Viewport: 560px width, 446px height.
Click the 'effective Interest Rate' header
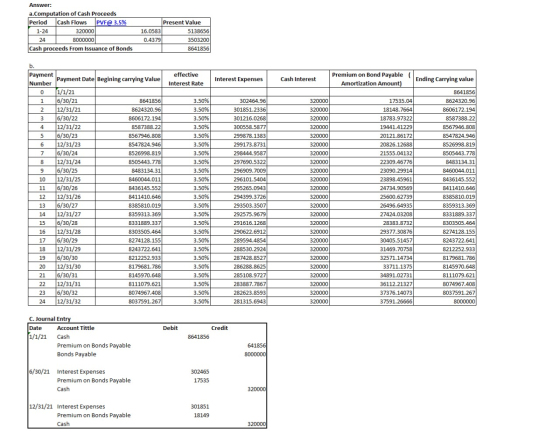[186, 79]
